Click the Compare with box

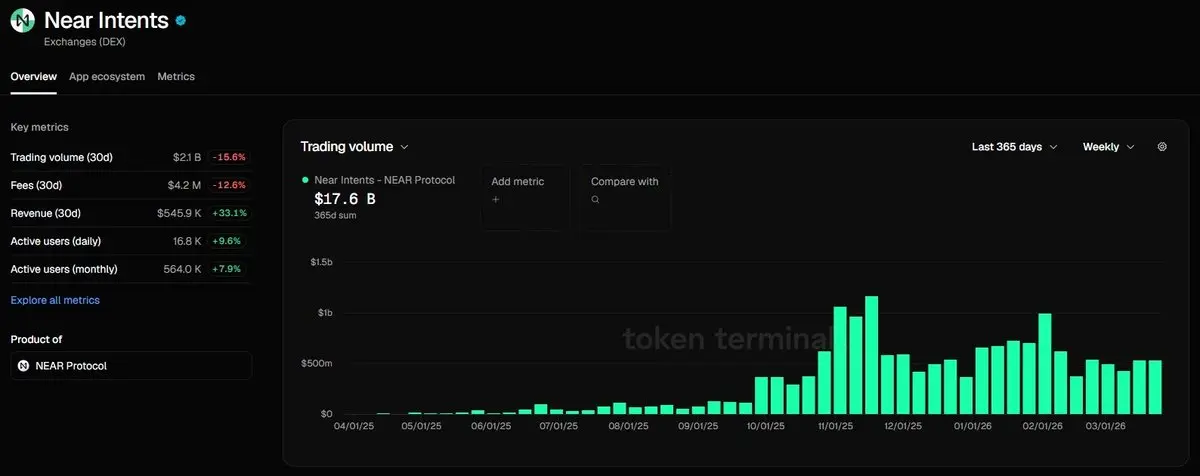point(626,198)
